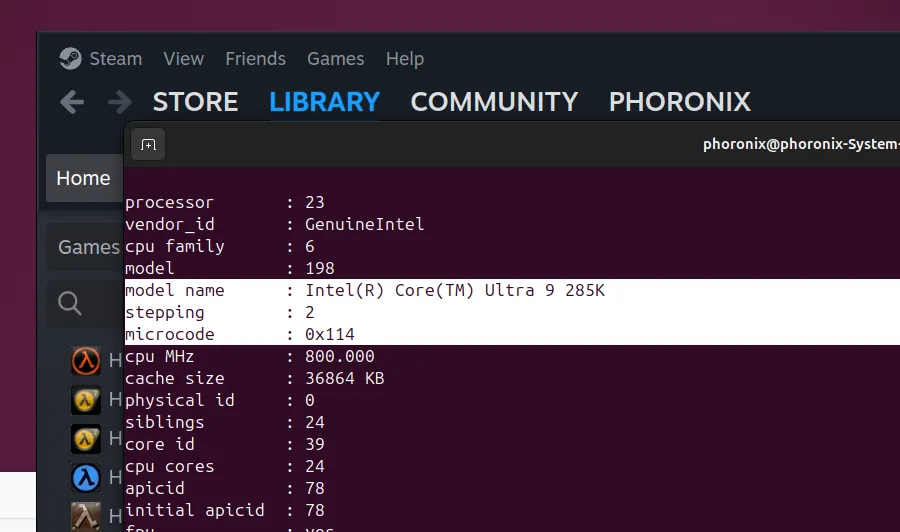Select the second yellow lambda game icon
Screen dimensions: 900x532
coord(86,439)
